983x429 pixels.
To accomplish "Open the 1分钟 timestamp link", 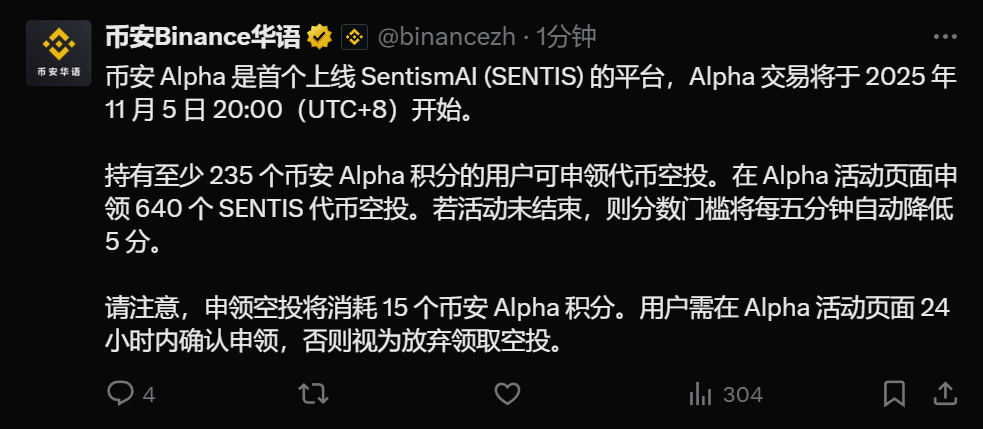I will [x=566, y=38].
